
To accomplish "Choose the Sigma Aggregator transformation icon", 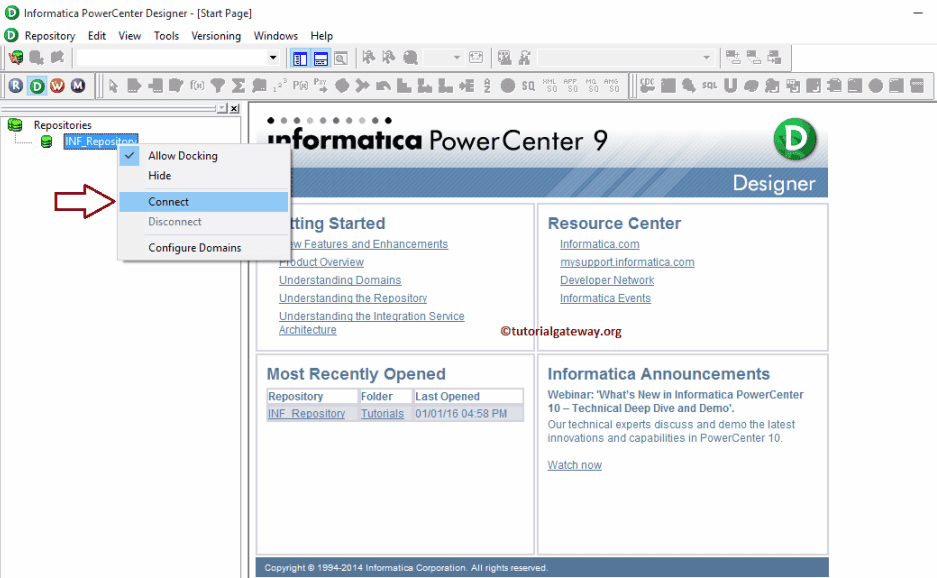I will 238,85.
